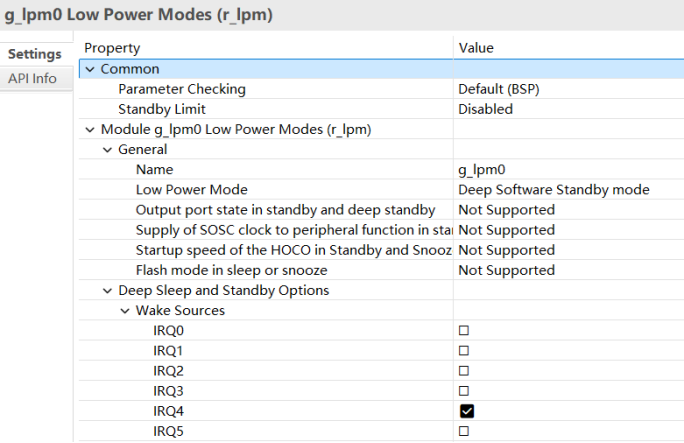Uncheck the IRQ4 wake source checkbox
This screenshot has height=443, width=684.
(x=467, y=411)
